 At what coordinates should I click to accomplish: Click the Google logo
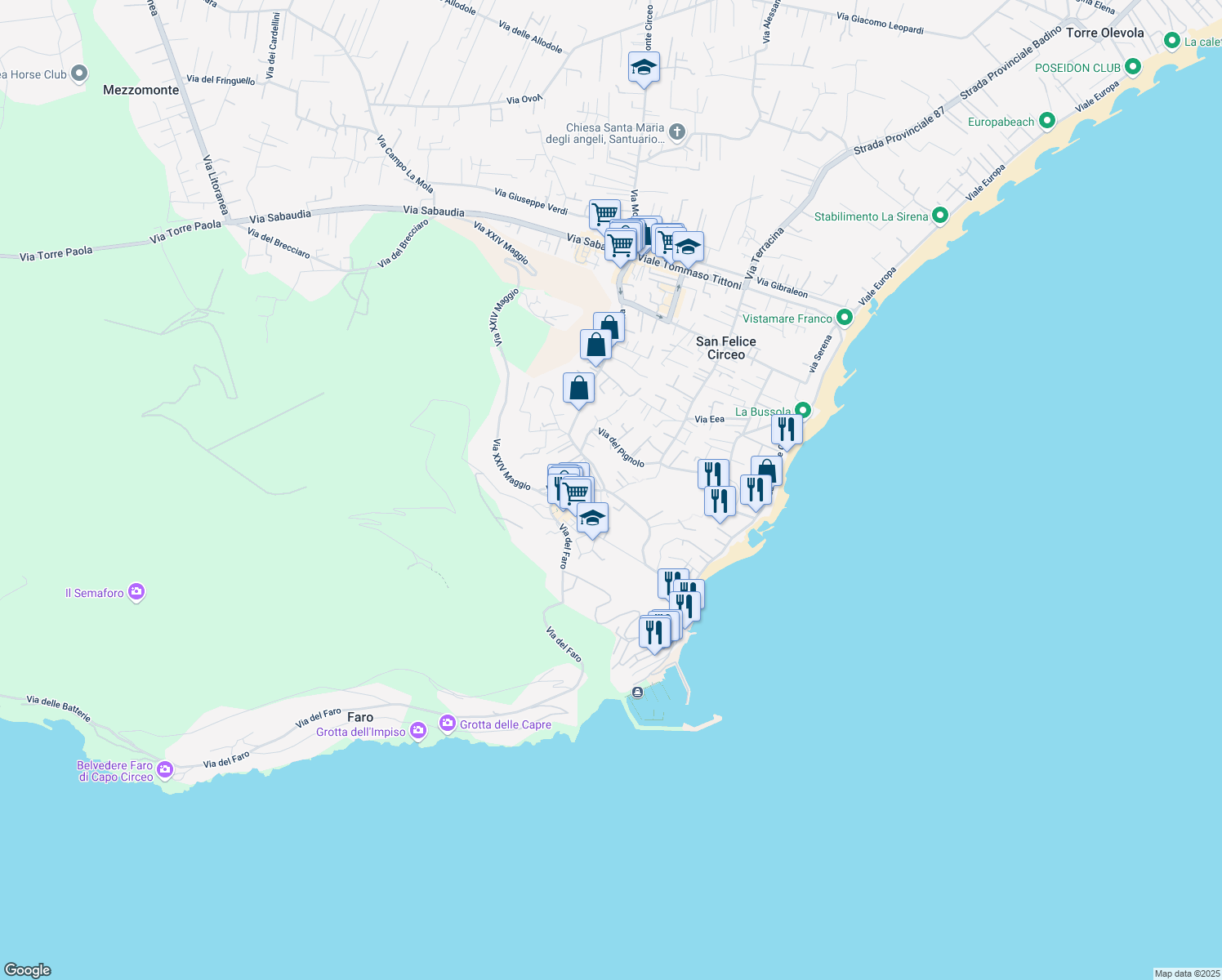coord(28,970)
